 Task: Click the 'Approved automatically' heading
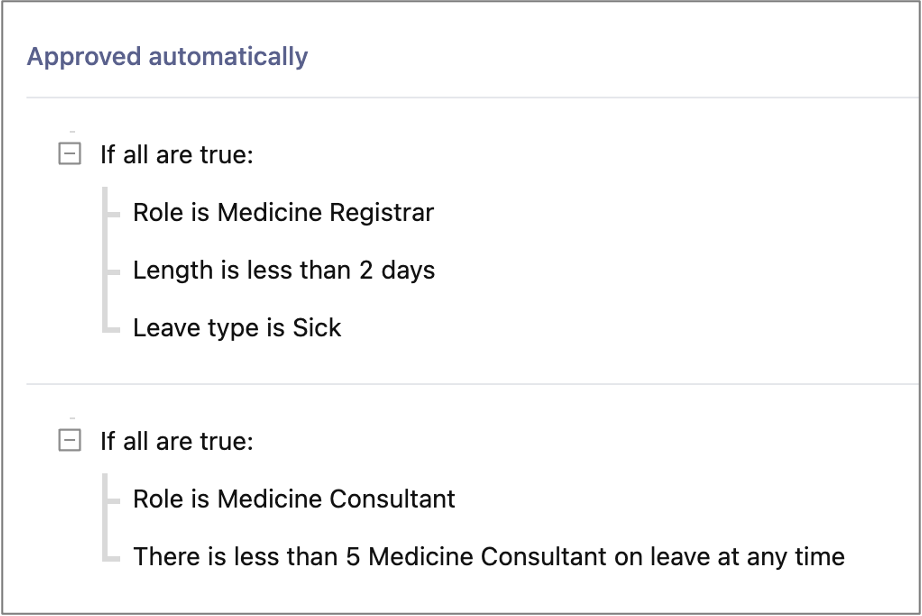[x=168, y=57]
